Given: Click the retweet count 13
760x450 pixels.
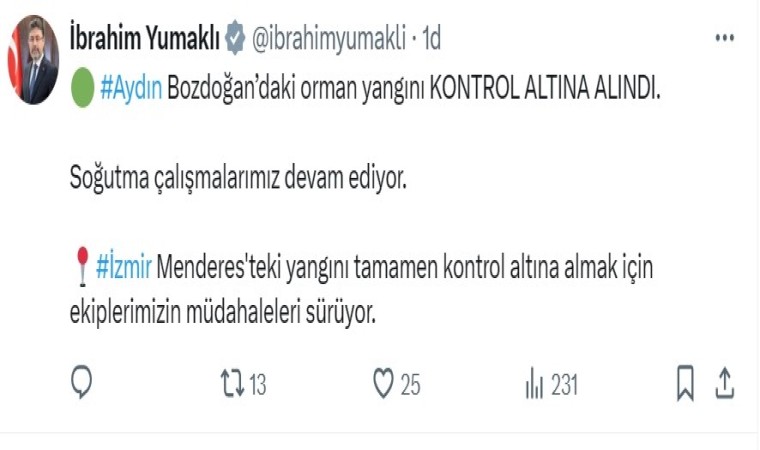Looking at the screenshot, I should (258, 385).
